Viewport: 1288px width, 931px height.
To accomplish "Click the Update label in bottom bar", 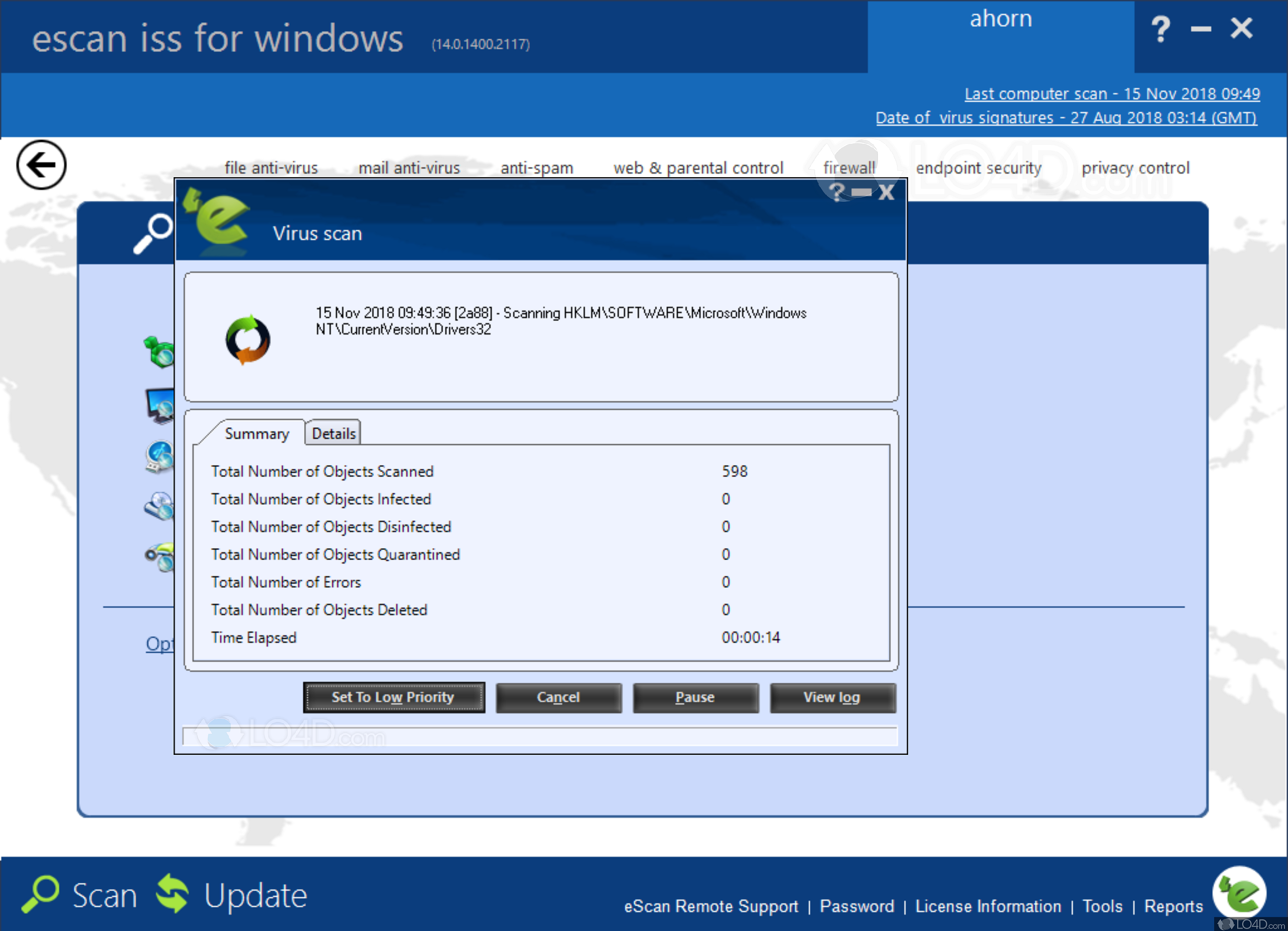I will pos(256,896).
